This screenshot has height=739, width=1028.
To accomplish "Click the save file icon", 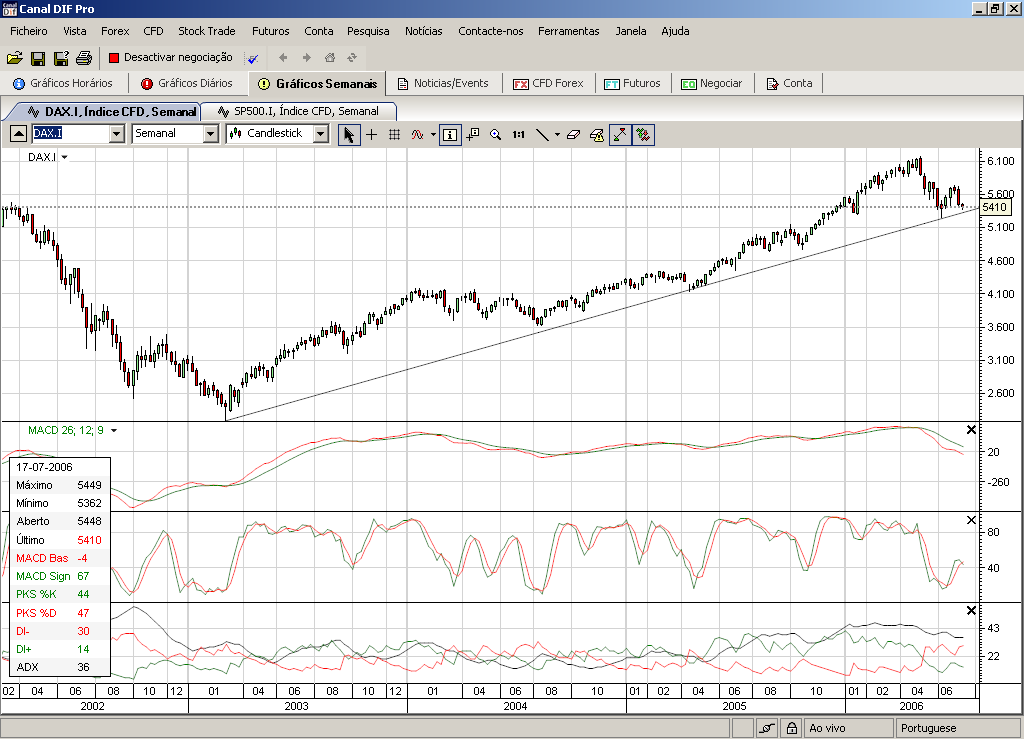I will coord(38,58).
